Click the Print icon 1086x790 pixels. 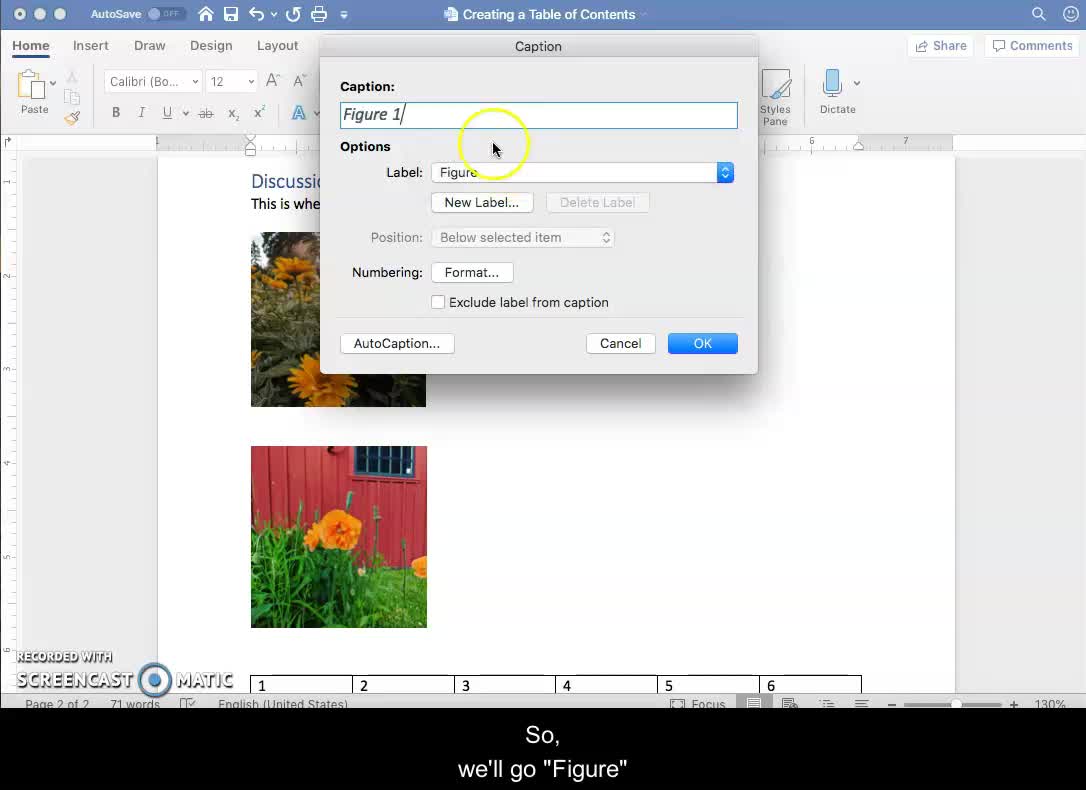pos(319,14)
